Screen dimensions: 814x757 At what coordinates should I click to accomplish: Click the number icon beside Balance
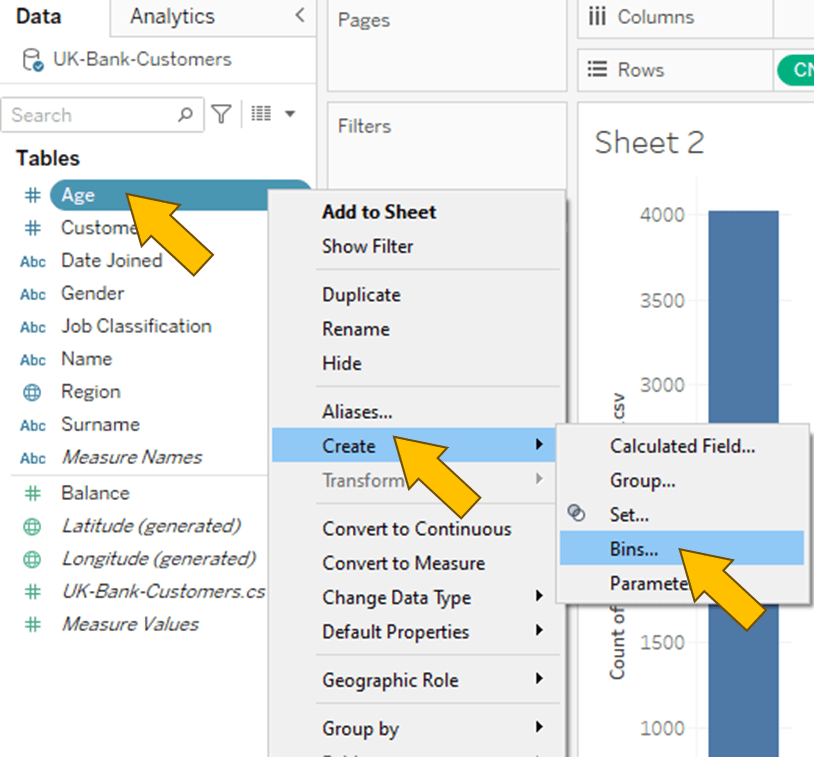pyautogui.click(x=33, y=493)
